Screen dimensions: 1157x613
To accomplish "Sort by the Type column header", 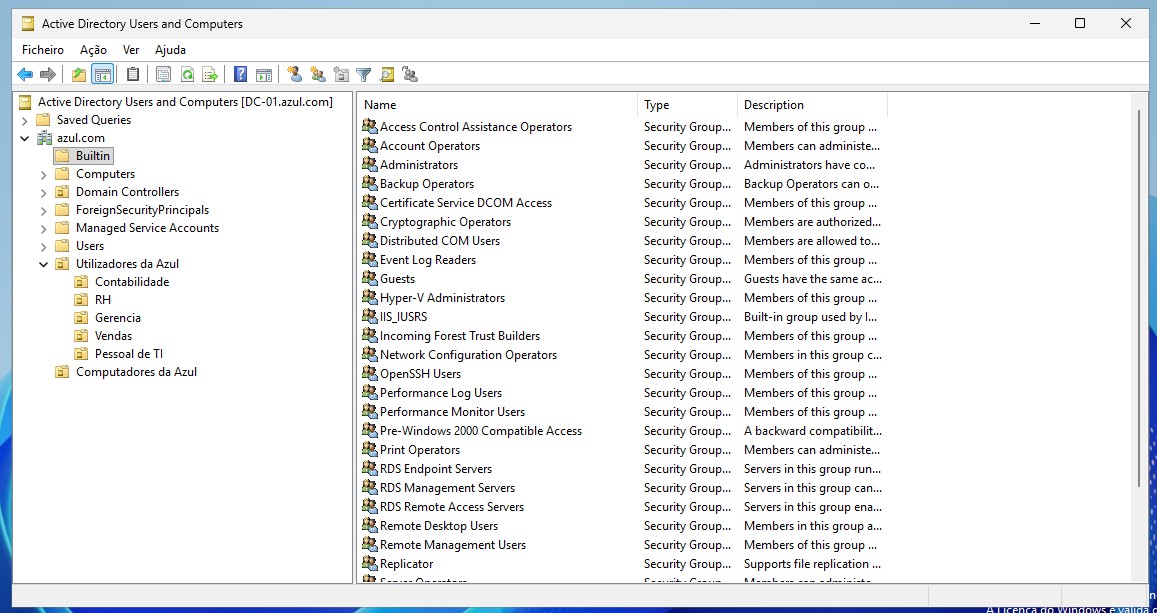I will point(688,105).
